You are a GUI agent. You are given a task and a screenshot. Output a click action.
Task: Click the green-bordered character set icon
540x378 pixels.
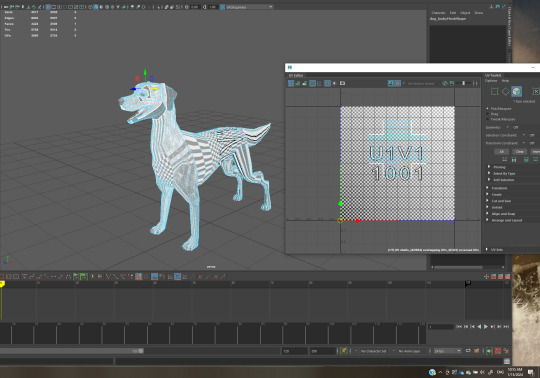pyautogui.click(x=344, y=351)
